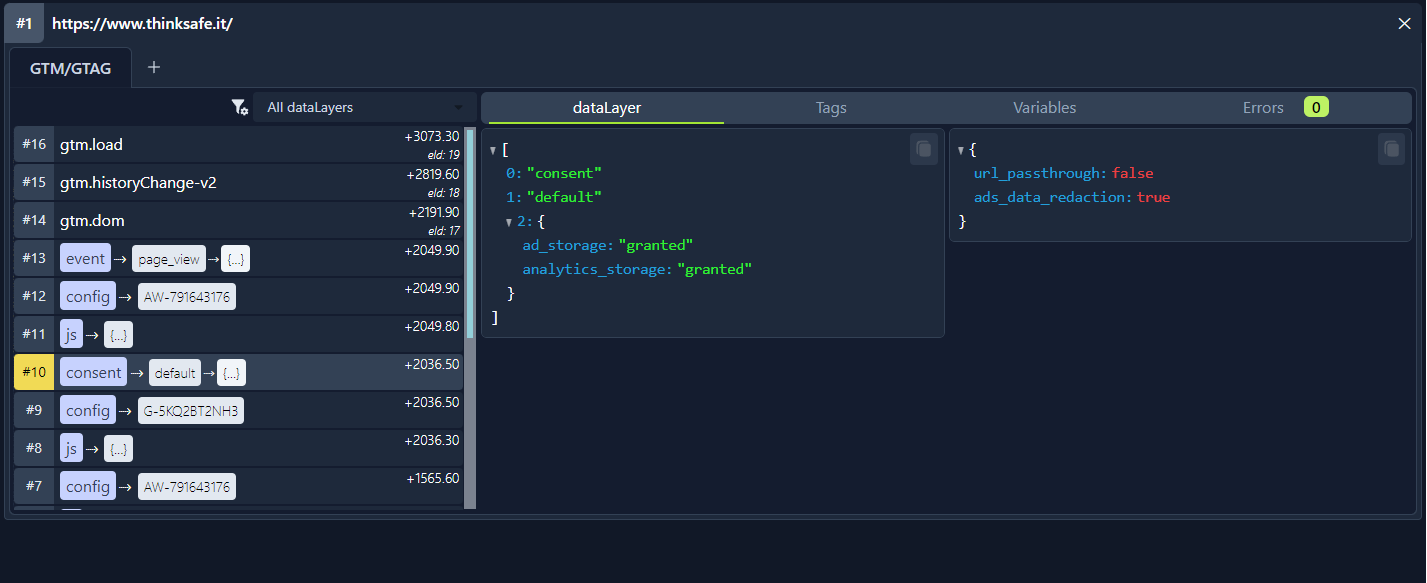This screenshot has height=583, width=1427.
Task: Click timestamp +2191.90 on gtm.dom
Action: [x=434, y=213]
